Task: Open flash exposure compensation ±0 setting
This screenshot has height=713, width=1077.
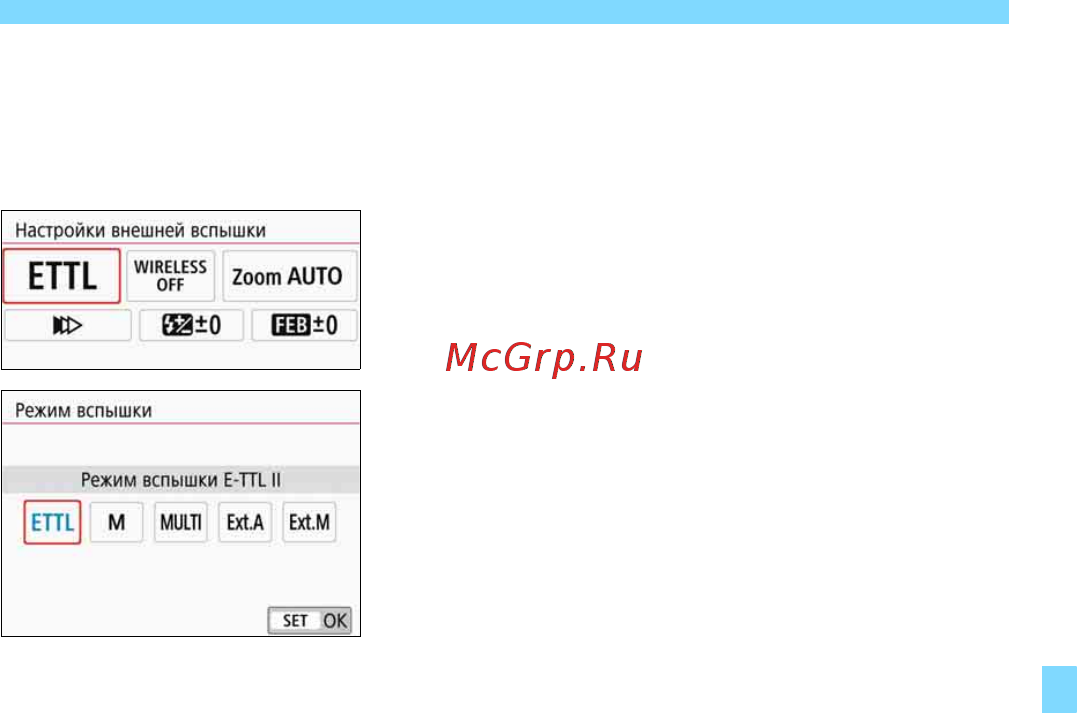Action: pyautogui.click(x=192, y=326)
